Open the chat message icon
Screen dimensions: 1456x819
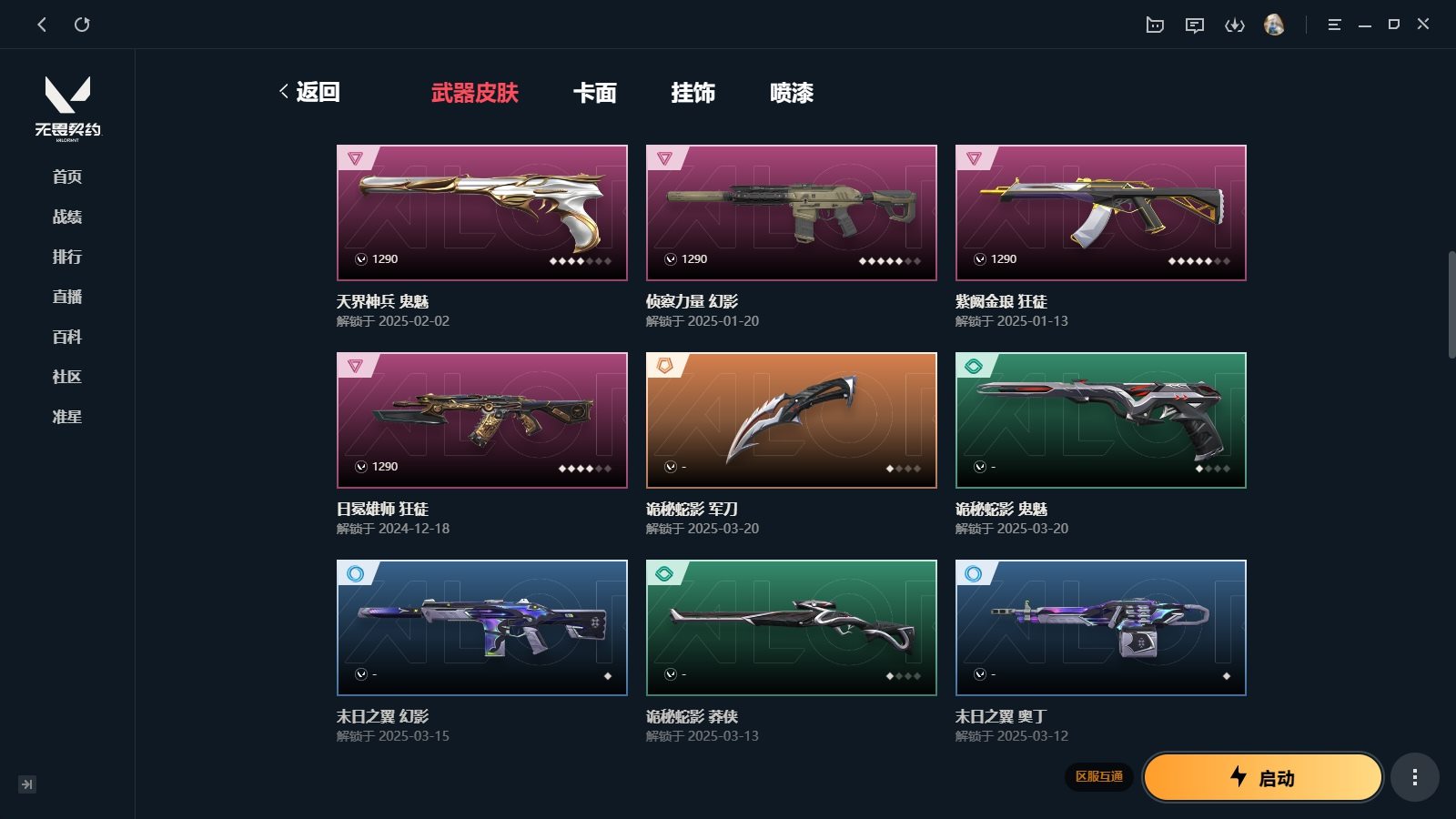tap(1195, 25)
